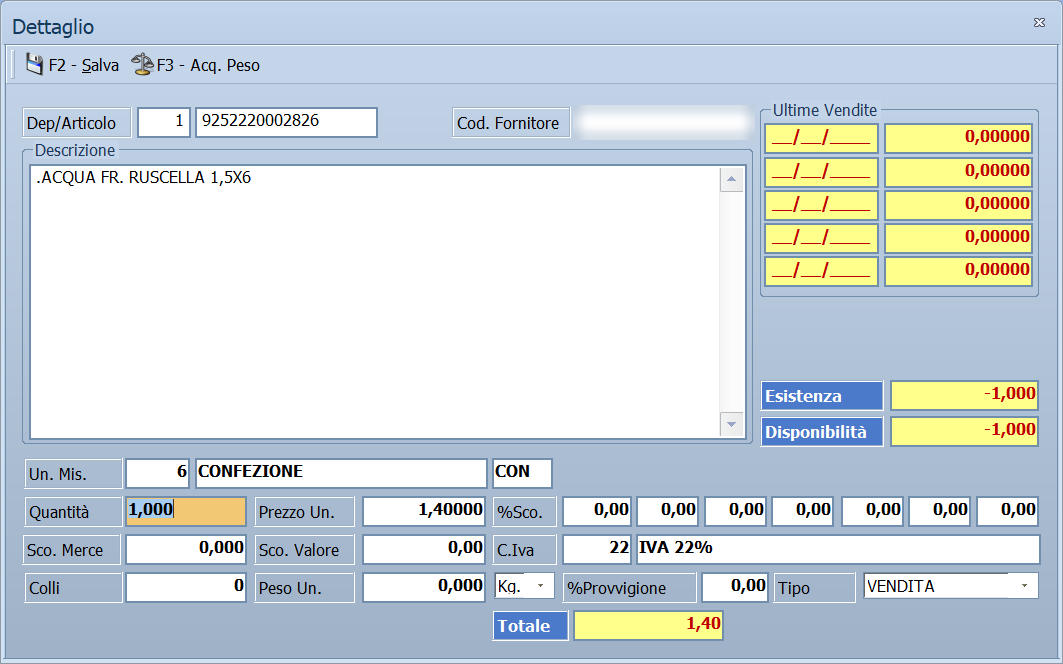Click the CONFEZIONE unit description field
This screenshot has height=664, width=1063.
tap(341, 473)
